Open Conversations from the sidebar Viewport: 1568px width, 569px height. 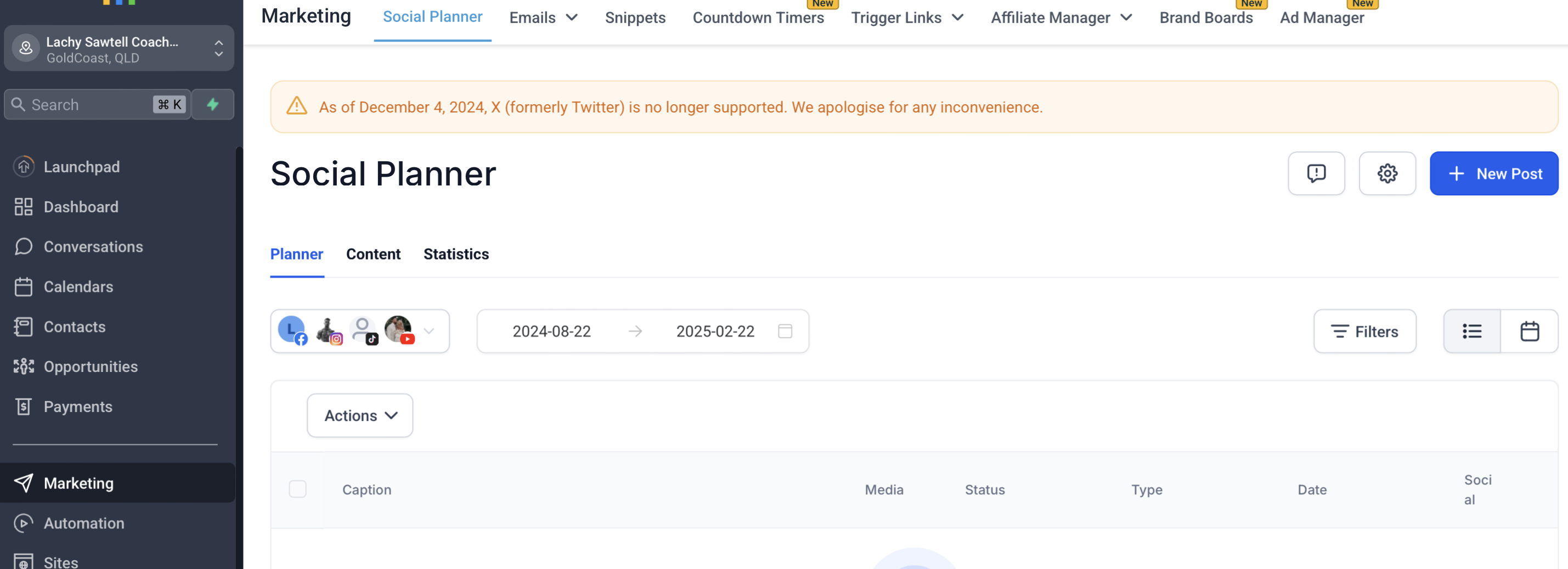(93, 246)
